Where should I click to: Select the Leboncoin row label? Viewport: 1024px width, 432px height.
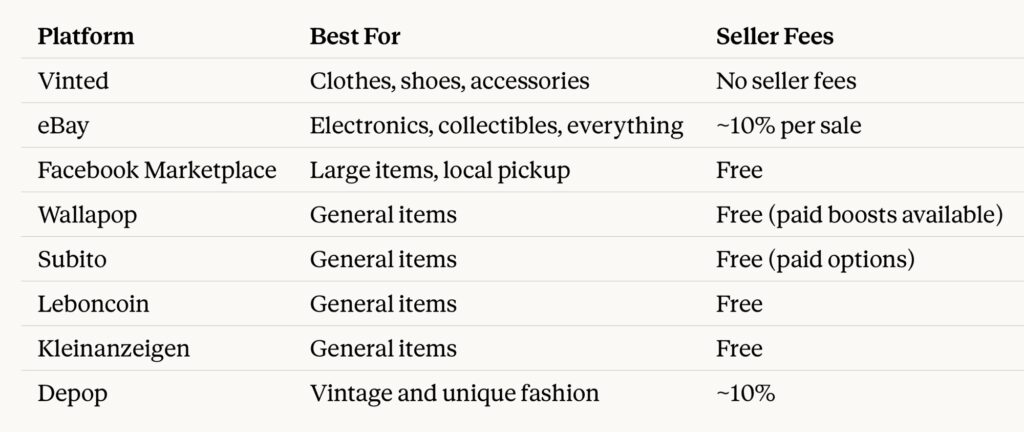[x=85, y=304]
